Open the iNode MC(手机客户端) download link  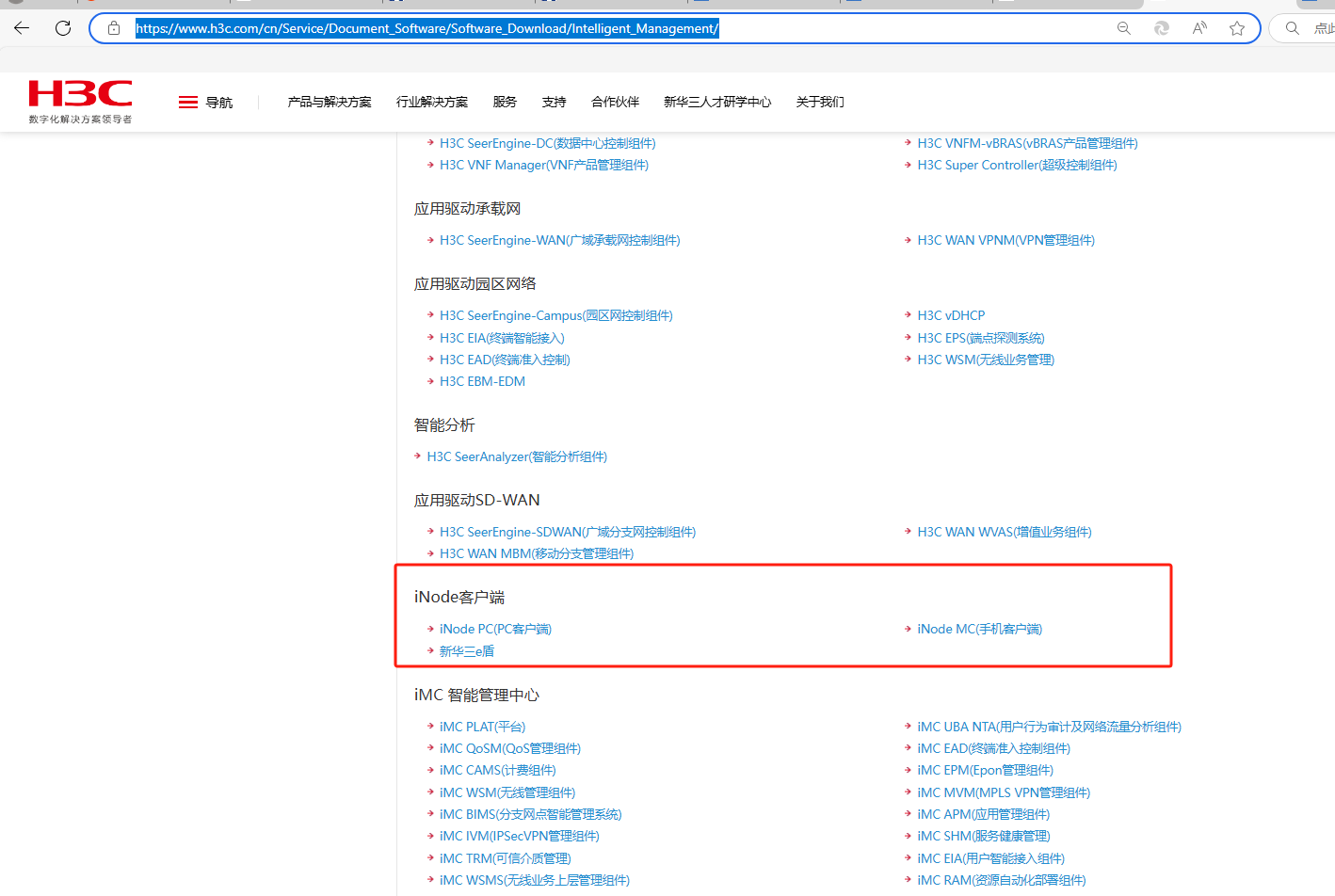(x=980, y=629)
